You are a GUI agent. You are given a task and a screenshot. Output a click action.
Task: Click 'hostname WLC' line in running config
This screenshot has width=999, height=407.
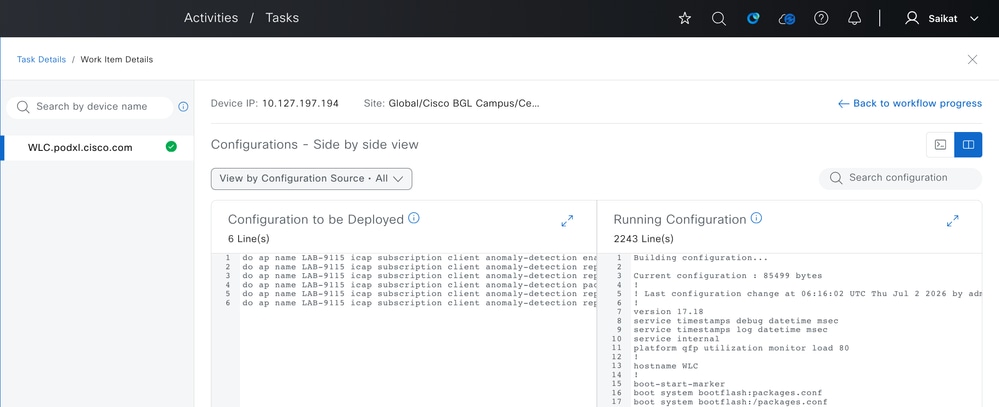(x=666, y=366)
